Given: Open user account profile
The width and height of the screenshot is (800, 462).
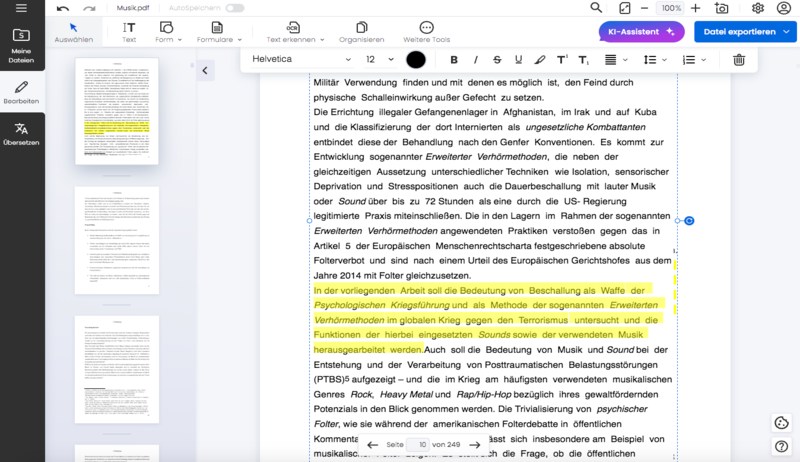Looking at the screenshot, I should tap(784, 8).
